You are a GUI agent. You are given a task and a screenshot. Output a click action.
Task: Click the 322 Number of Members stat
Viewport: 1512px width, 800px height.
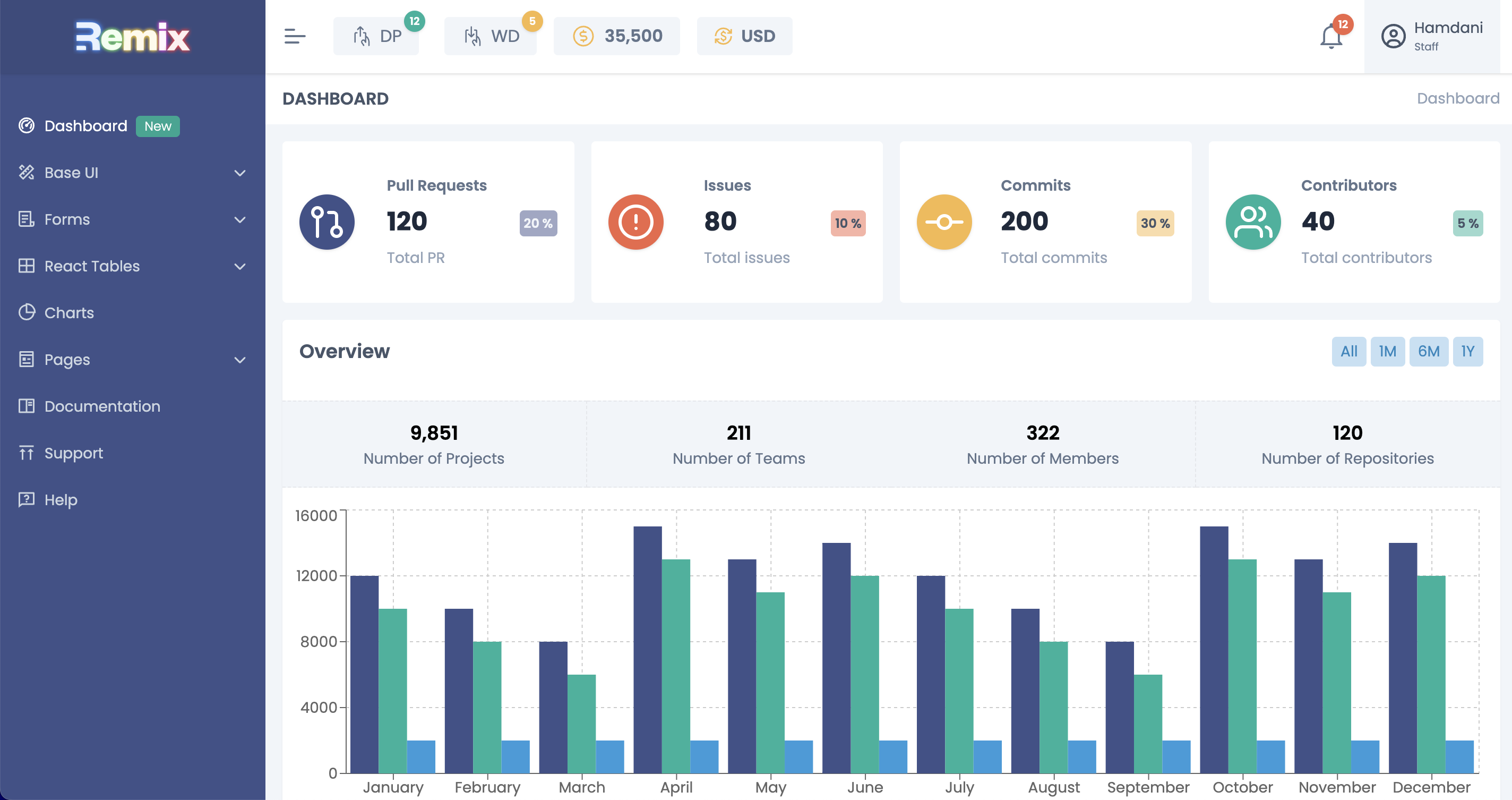pyautogui.click(x=1043, y=445)
